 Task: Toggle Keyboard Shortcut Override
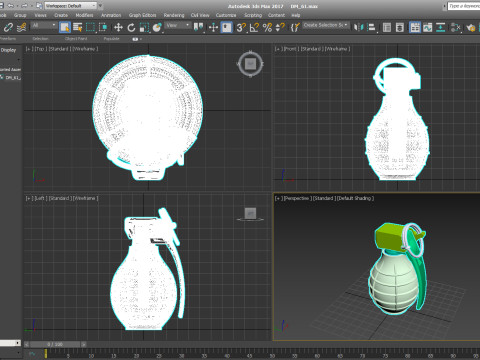coord(226,27)
